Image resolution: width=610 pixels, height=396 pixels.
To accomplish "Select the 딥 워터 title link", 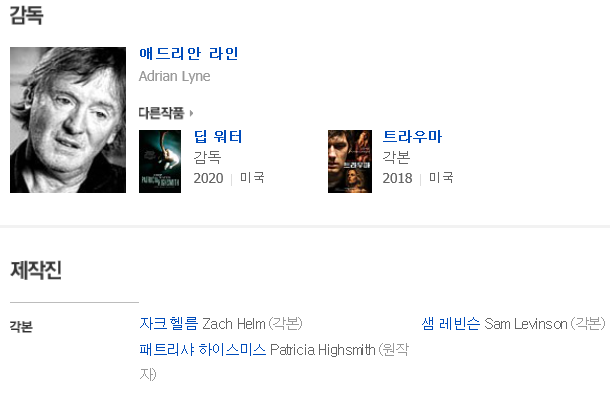I will (x=218, y=137).
